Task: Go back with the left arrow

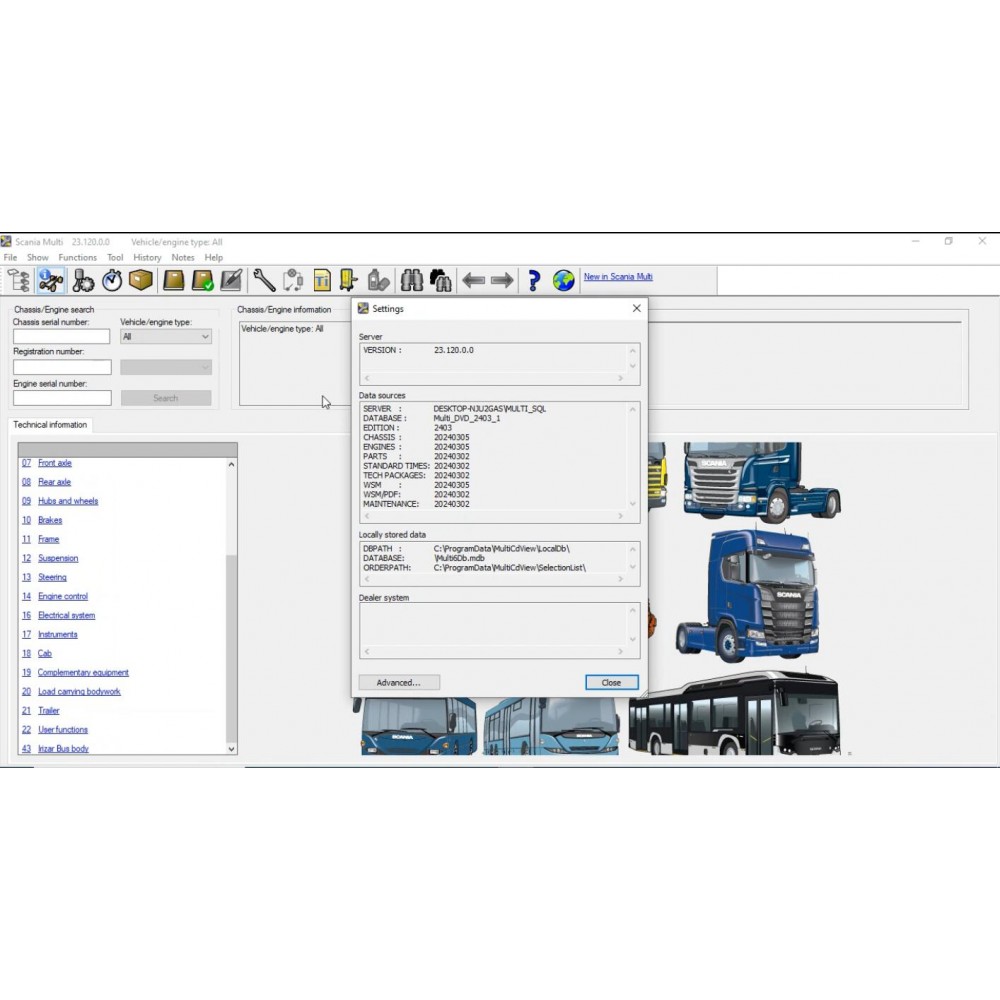Action: click(473, 280)
